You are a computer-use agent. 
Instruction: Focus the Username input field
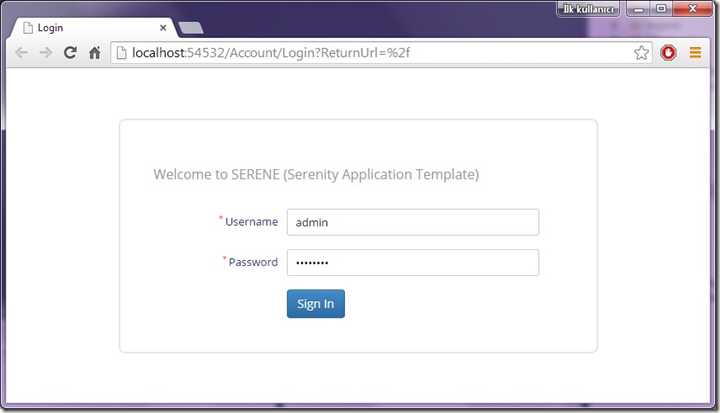point(413,222)
